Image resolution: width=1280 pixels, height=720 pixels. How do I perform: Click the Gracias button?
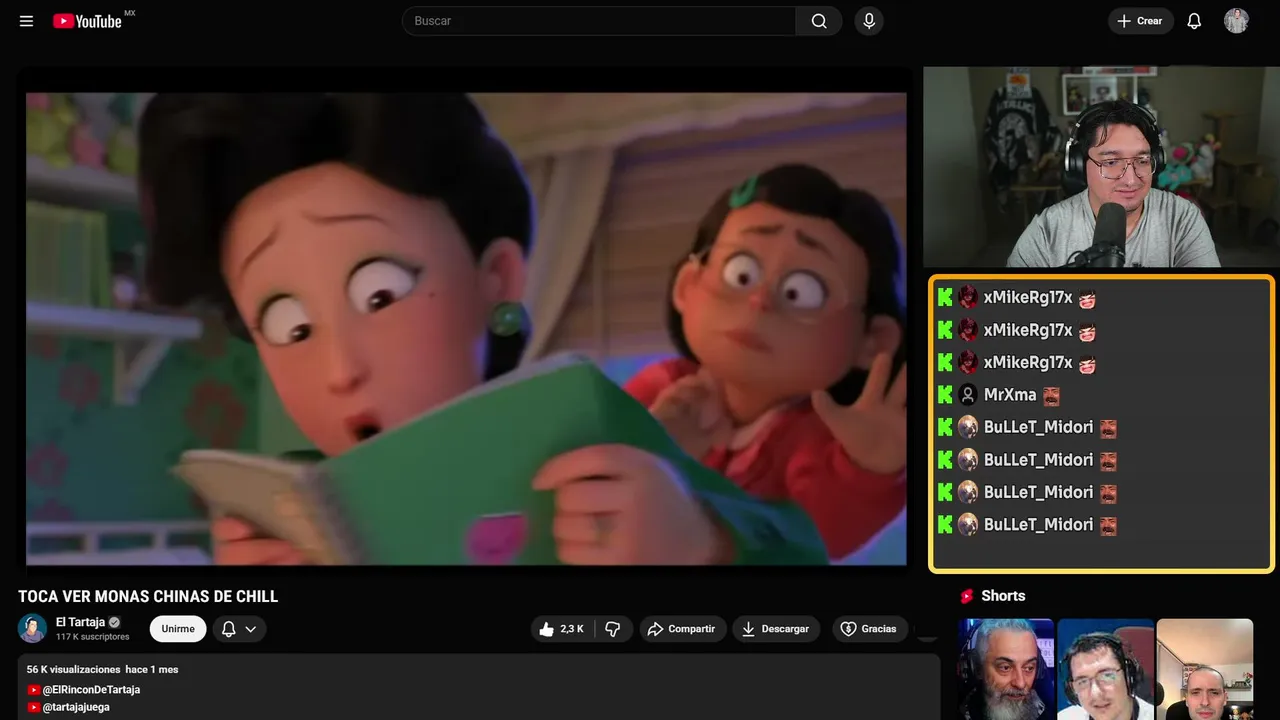click(868, 629)
